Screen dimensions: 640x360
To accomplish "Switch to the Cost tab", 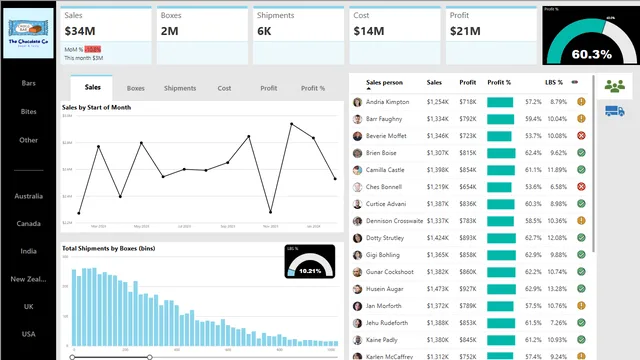I will pyautogui.click(x=224, y=88).
